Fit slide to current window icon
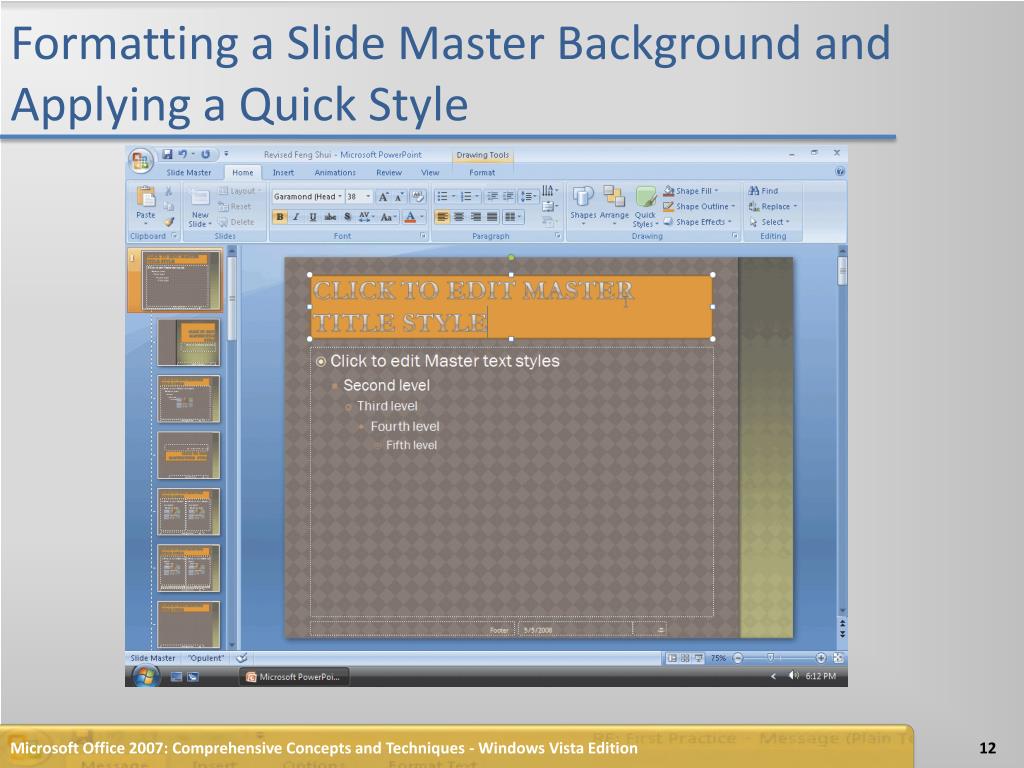Viewport: 1024px width, 768px height. coord(839,658)
